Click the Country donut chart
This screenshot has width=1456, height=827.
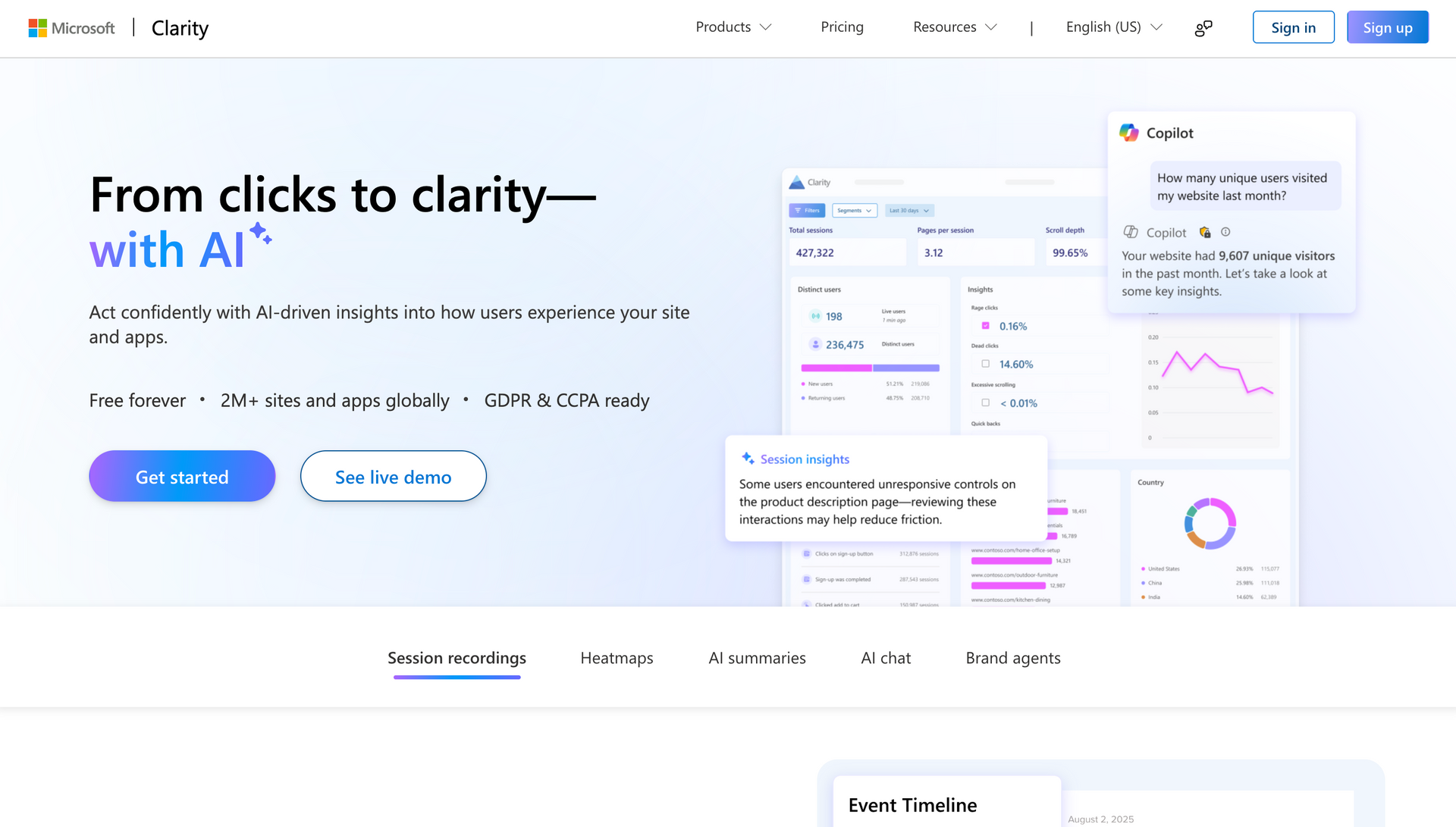[1210, 523]
